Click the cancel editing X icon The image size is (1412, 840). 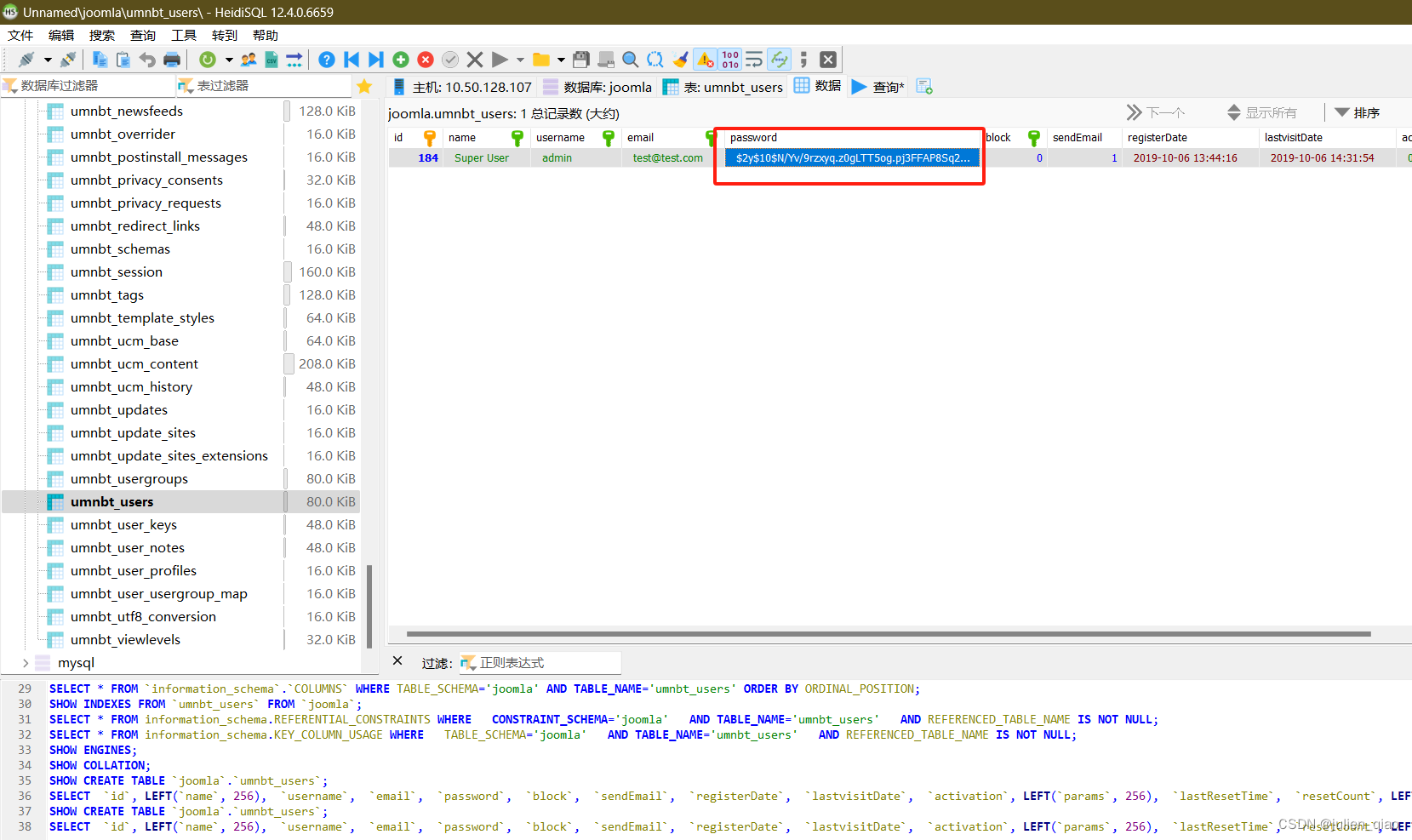pos(475,60)
